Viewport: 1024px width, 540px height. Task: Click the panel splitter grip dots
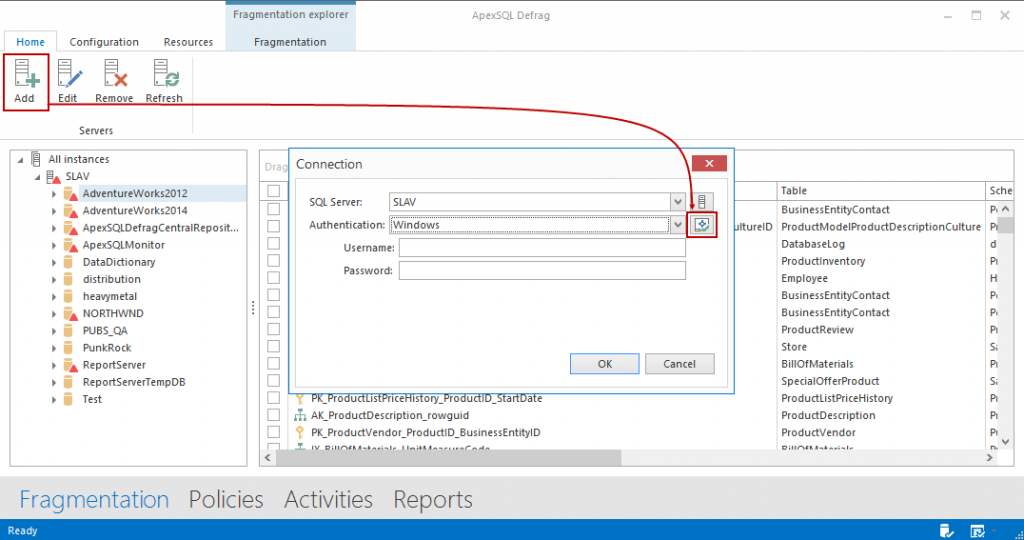coord(253,308)
